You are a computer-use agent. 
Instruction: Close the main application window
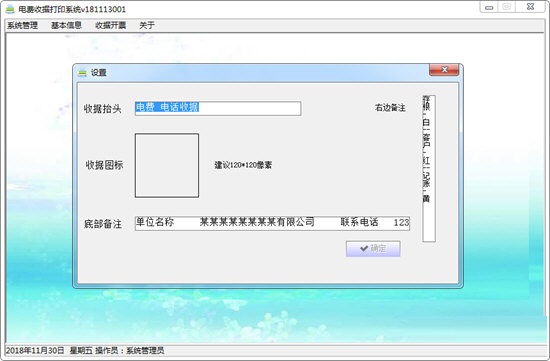(531, 7)
